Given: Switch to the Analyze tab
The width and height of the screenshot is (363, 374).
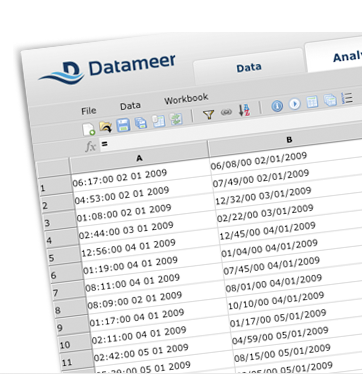Looking at the screenshot, I should coord(346,57).
